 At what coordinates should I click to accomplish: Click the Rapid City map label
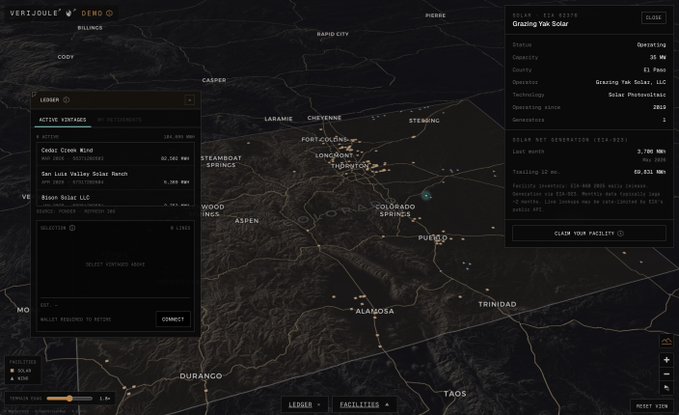[333, 34]
